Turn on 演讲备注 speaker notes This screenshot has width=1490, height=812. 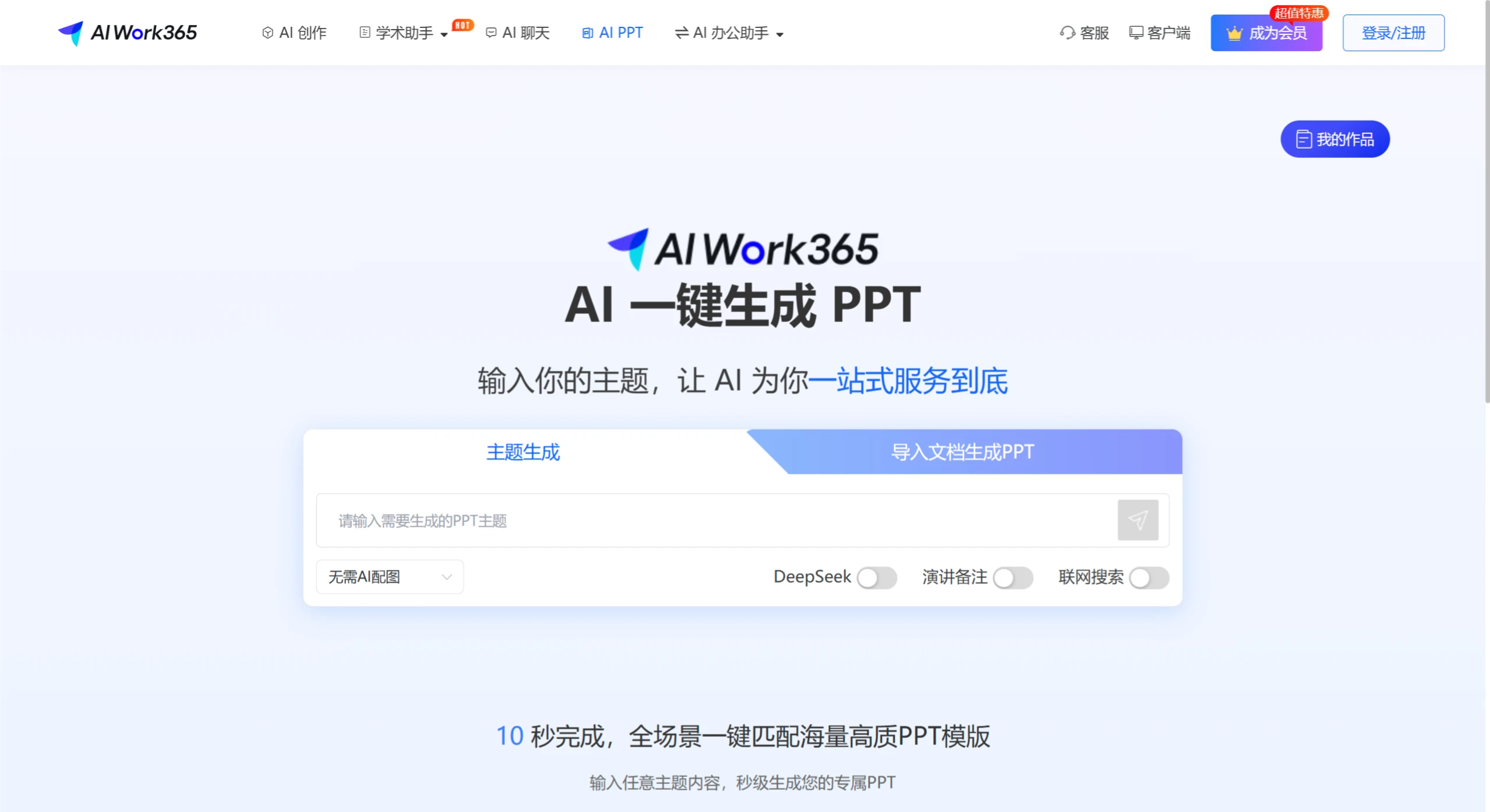tap(1013, 577)
